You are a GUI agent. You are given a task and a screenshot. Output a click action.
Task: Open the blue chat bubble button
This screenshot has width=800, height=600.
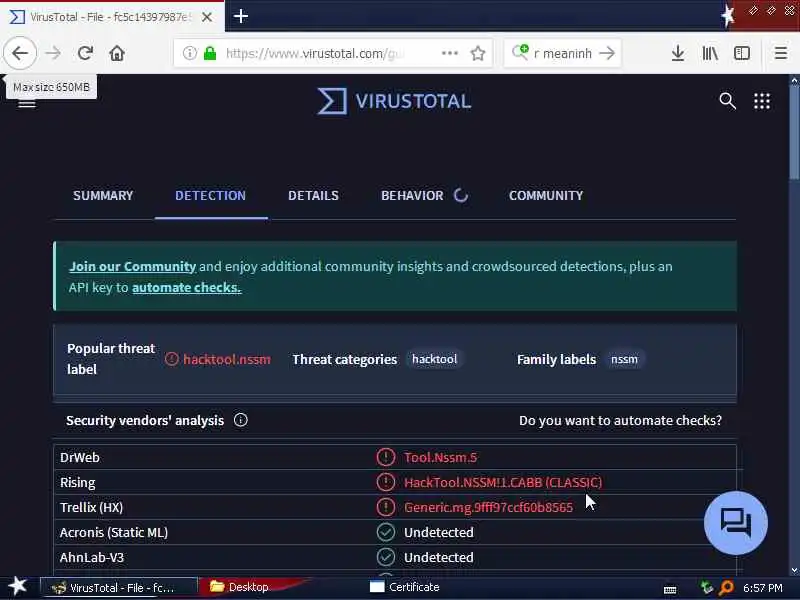point(736,523)
